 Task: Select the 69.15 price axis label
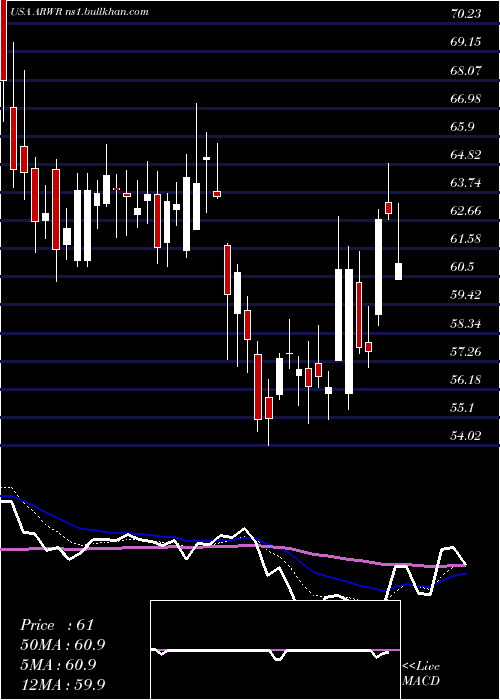[466, 42]
